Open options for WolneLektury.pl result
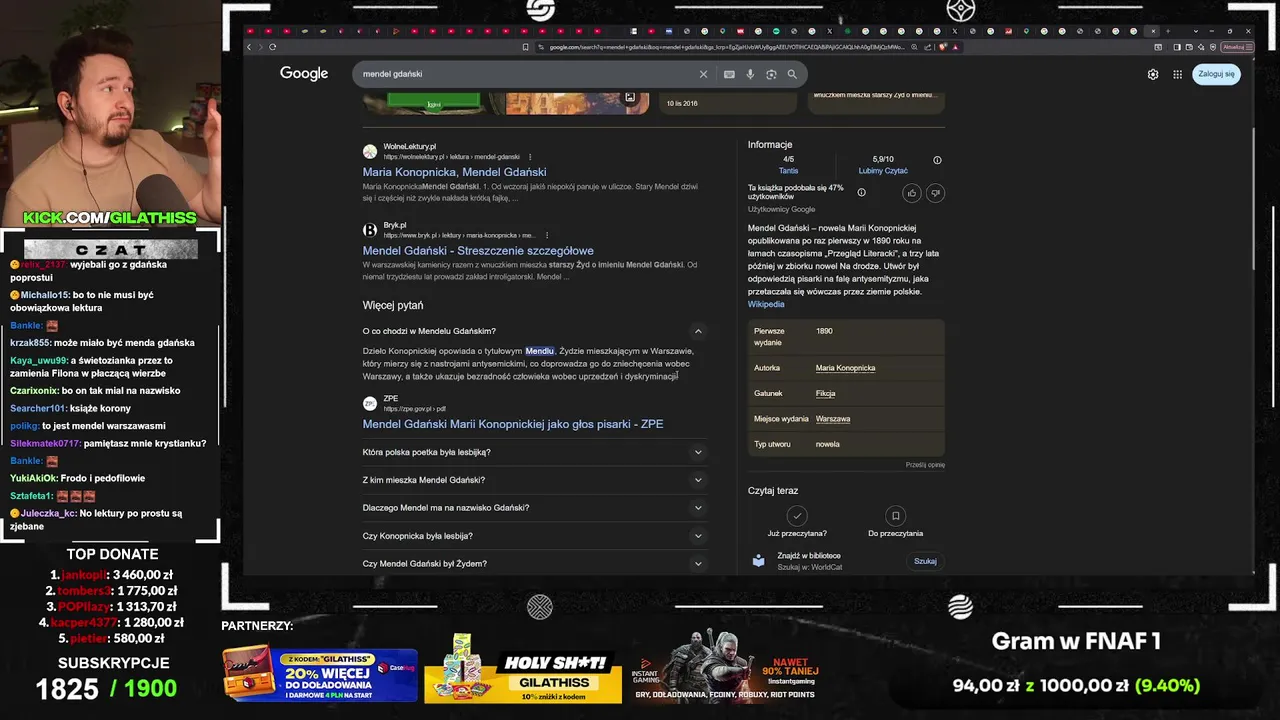The height and width of the screenshot is (720, 1280). (530, 157)
